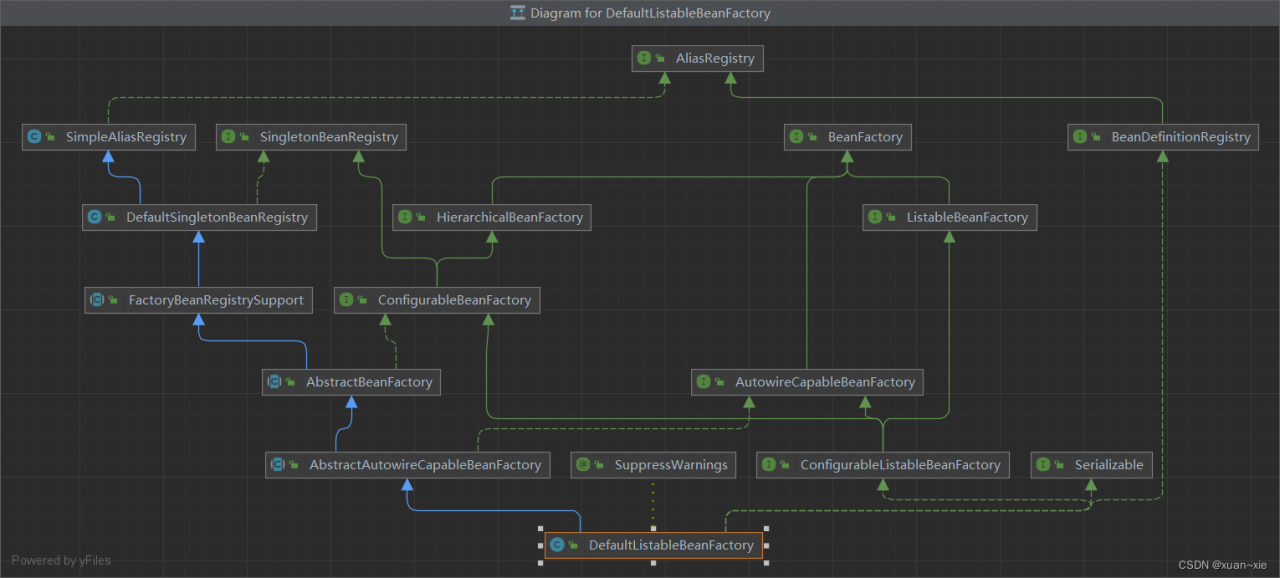
Task: Select the ConfigurableListableBeanFactory node
Action: (x=899, y=465)
